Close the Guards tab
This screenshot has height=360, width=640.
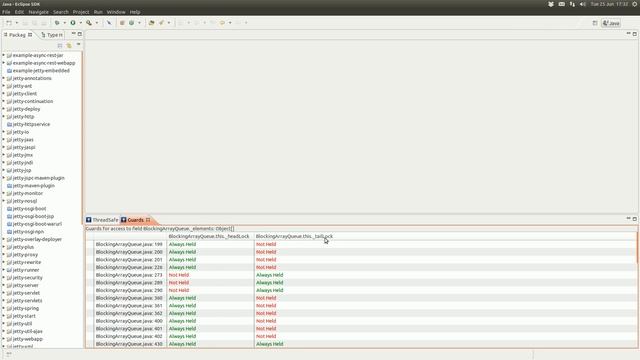[x=148, y=220]
